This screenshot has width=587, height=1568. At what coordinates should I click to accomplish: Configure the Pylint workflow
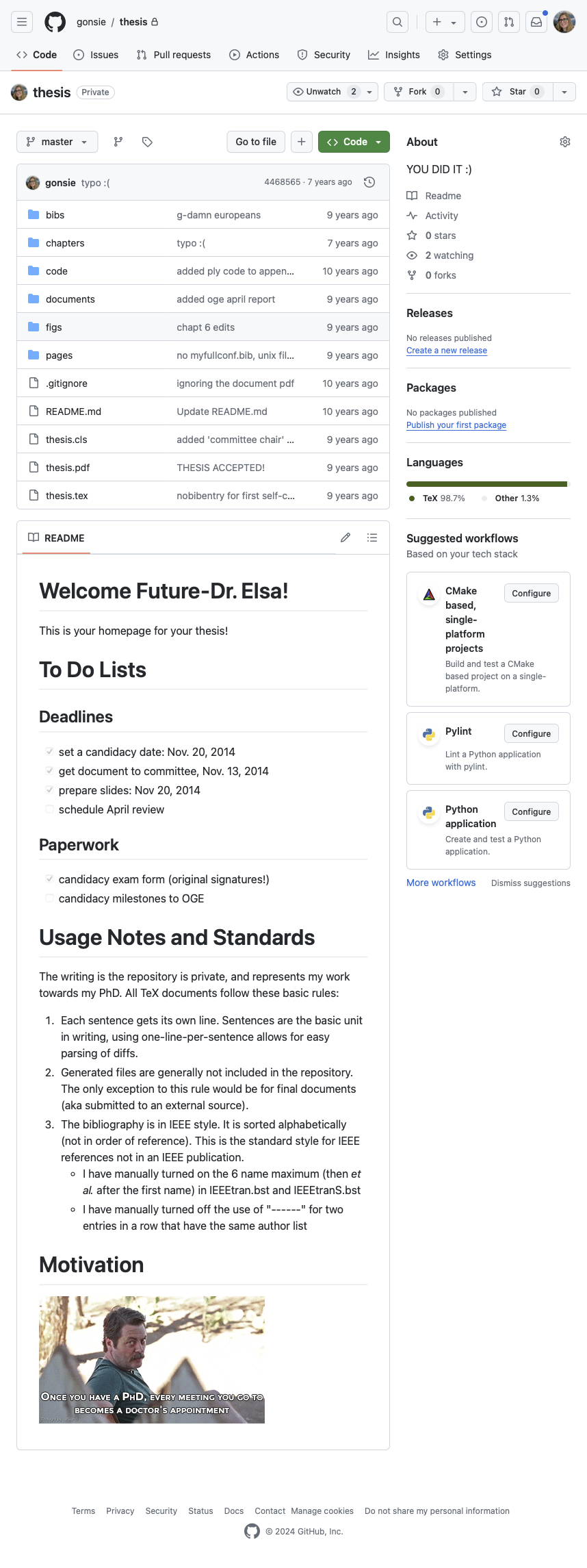(532, 733)
